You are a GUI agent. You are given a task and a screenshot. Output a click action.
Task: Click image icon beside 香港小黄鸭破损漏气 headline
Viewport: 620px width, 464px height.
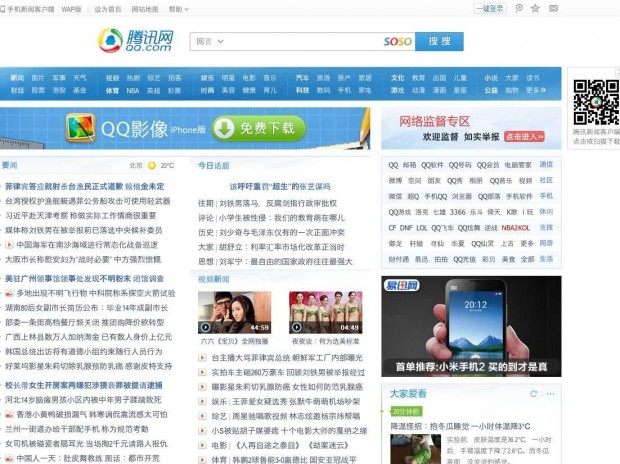[9, 415]
